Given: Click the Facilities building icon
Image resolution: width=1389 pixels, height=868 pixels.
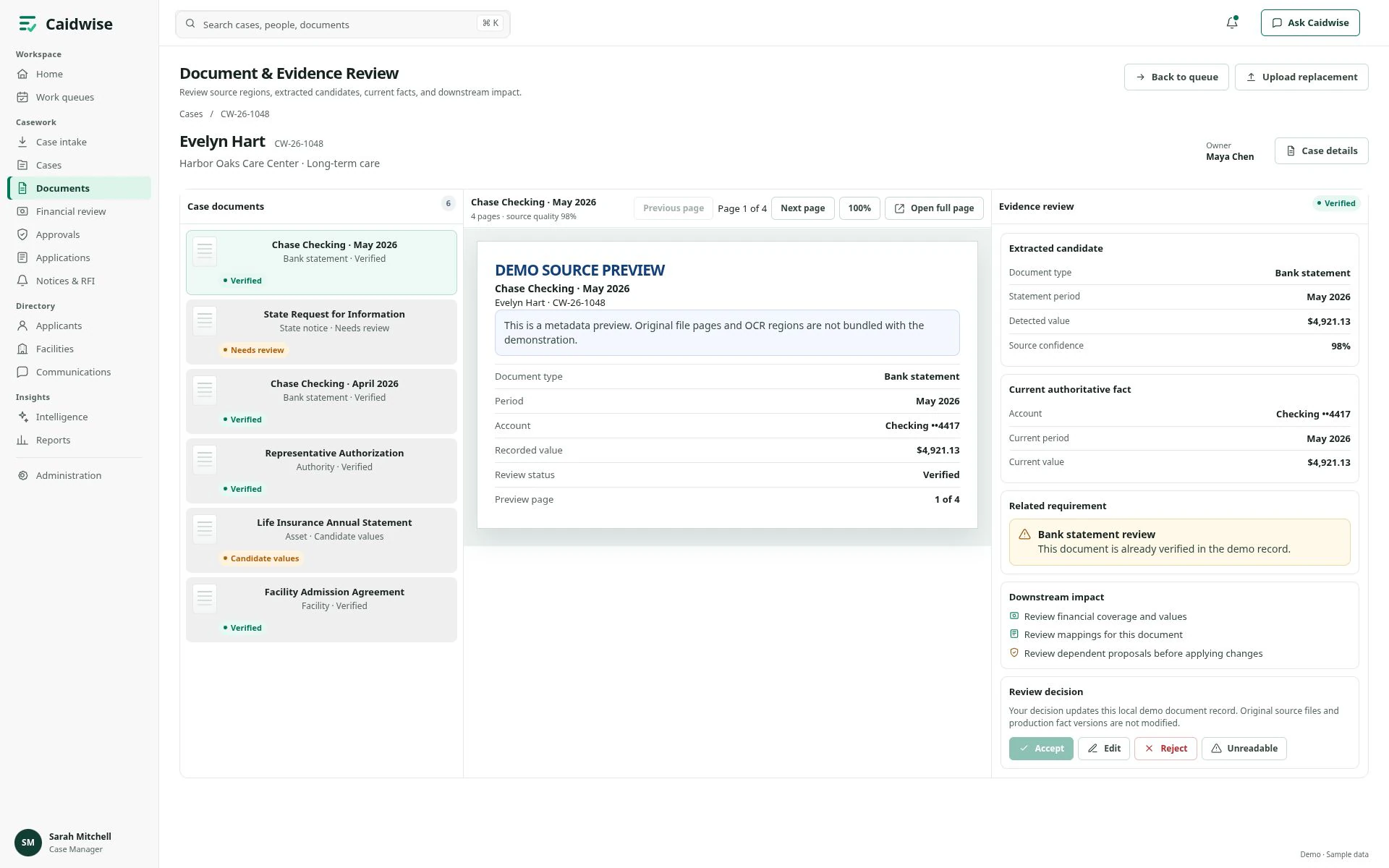Looking at the screenshot, I should point(22,349).
